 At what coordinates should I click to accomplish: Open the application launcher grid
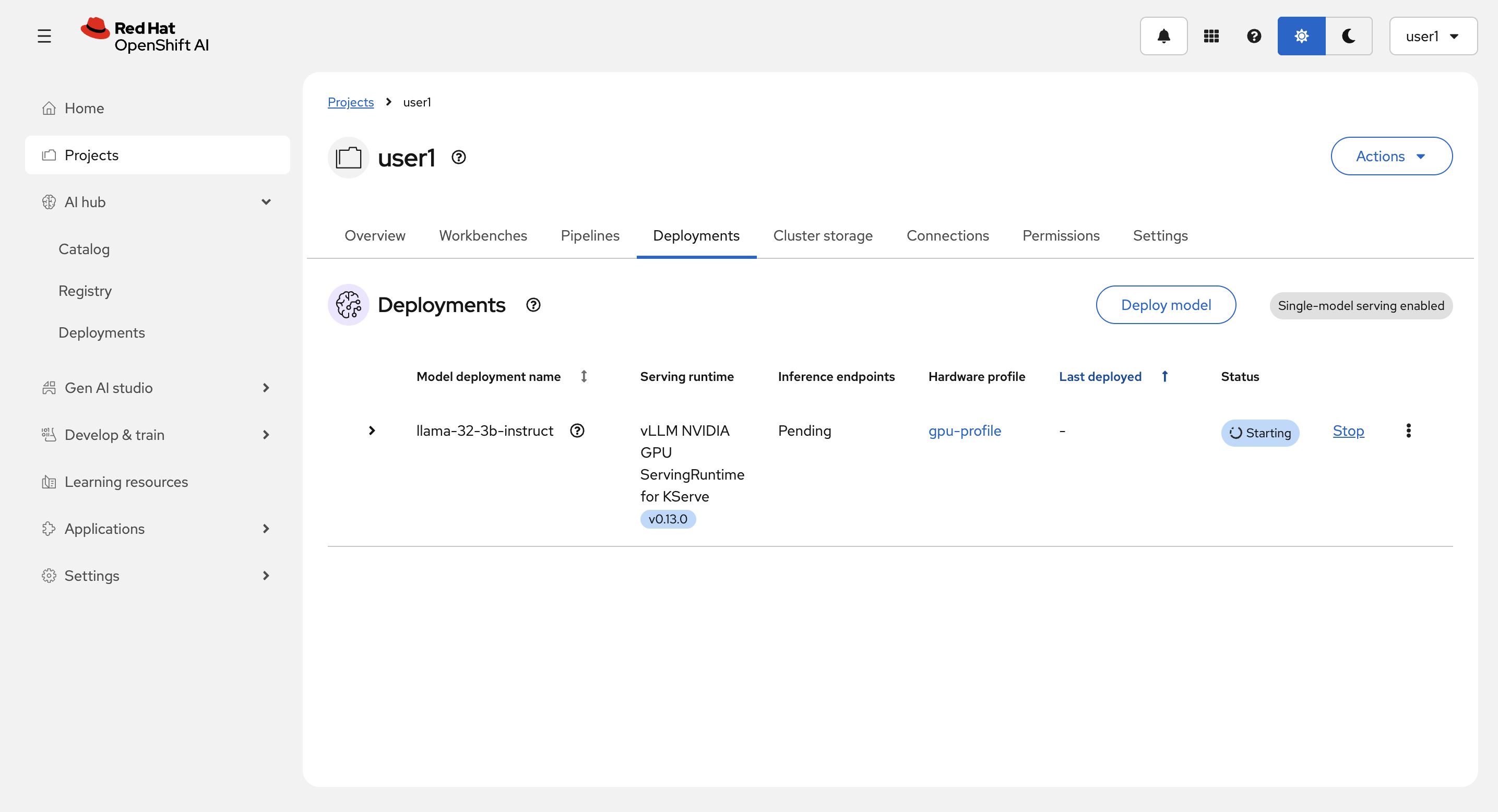point(1211,36)
